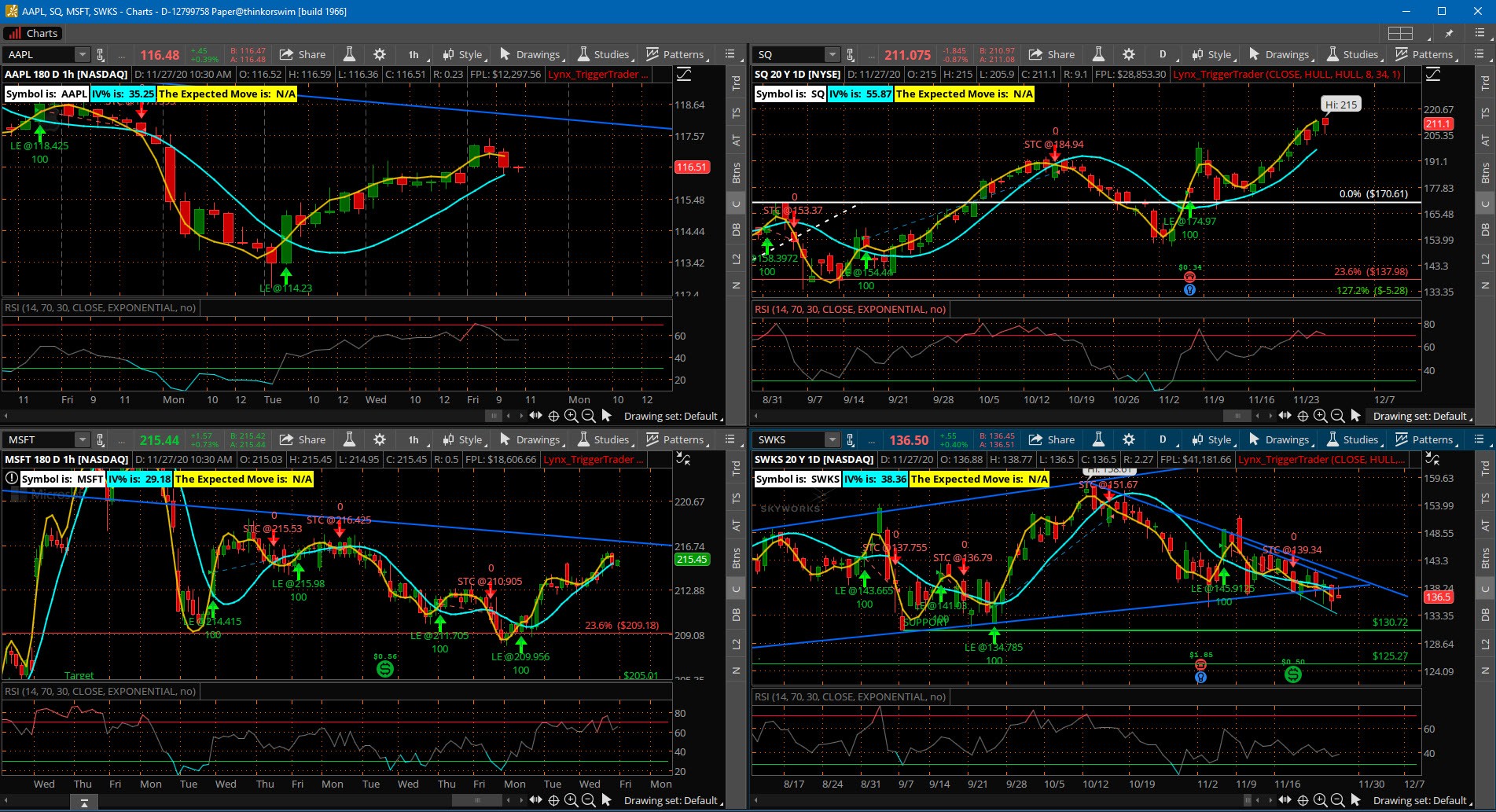Click the zoom in magnifier under MSFT chart
This screenshot has width=1496, height=812.
point(571,800)
